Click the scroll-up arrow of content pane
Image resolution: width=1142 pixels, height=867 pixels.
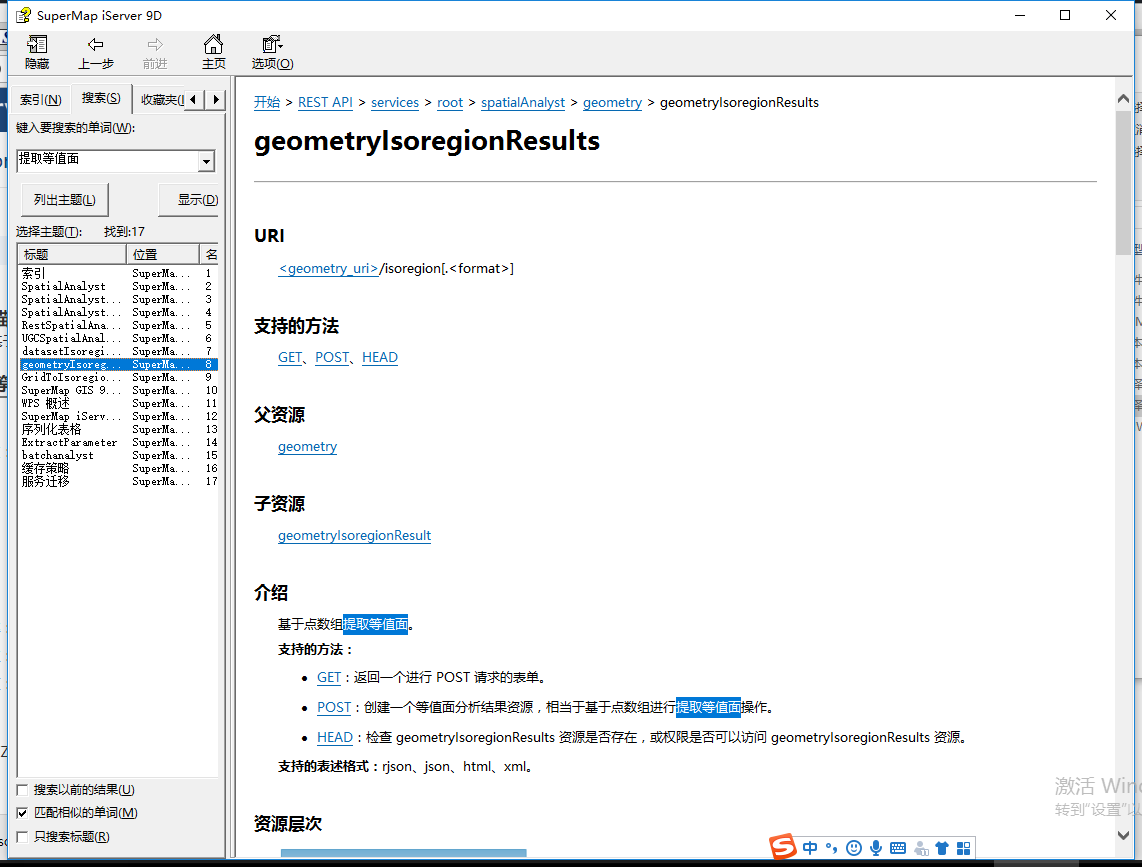coord(1123,98)
